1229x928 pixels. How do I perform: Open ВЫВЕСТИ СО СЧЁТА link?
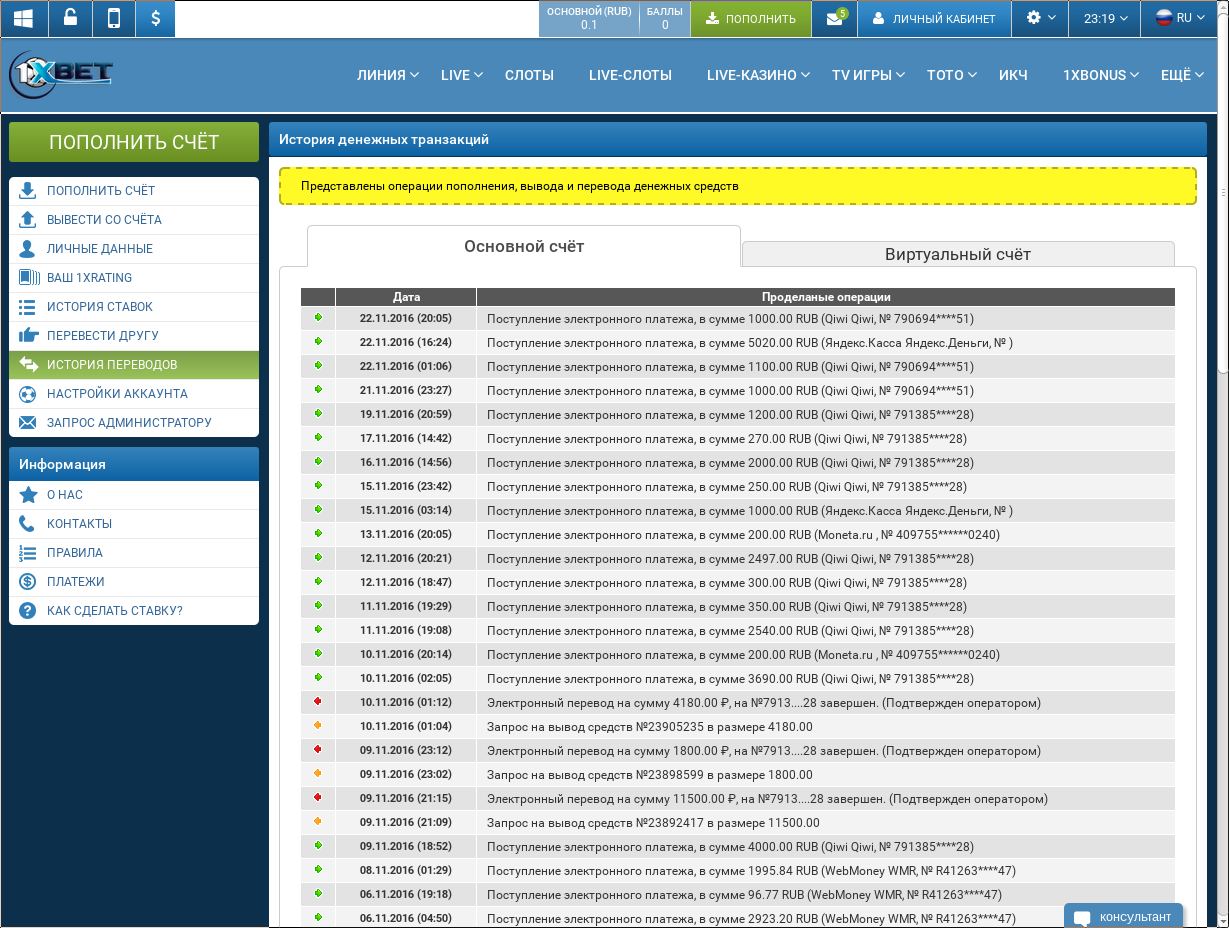pos(104,219)
